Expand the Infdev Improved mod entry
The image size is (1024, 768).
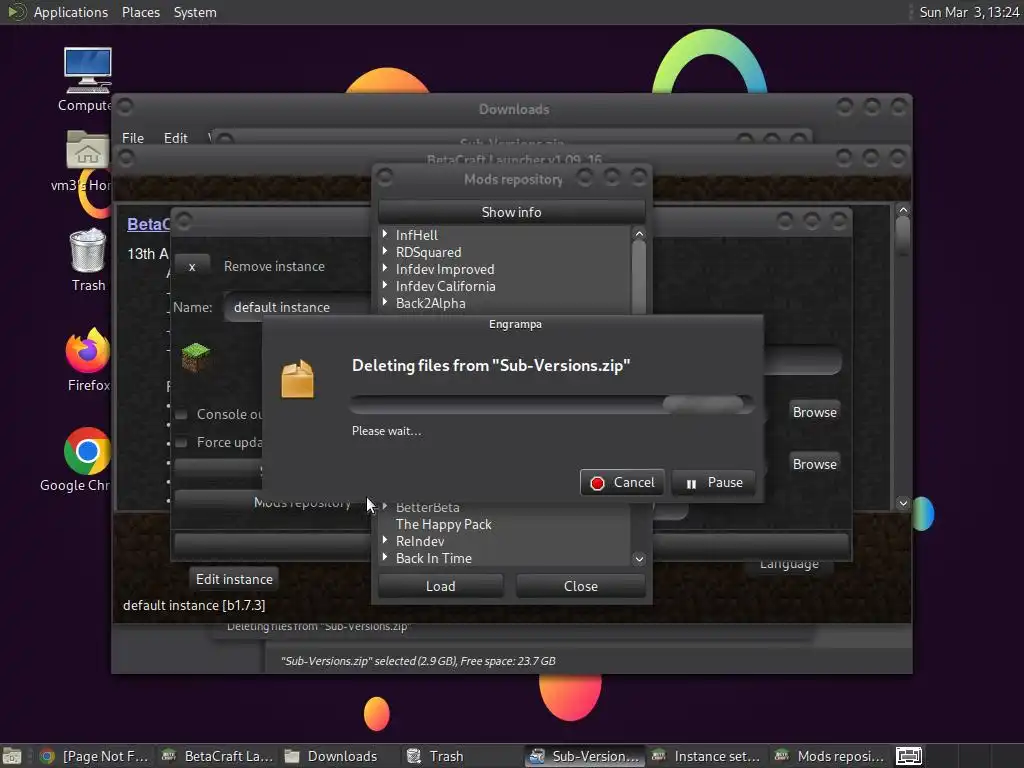[385, 268]
